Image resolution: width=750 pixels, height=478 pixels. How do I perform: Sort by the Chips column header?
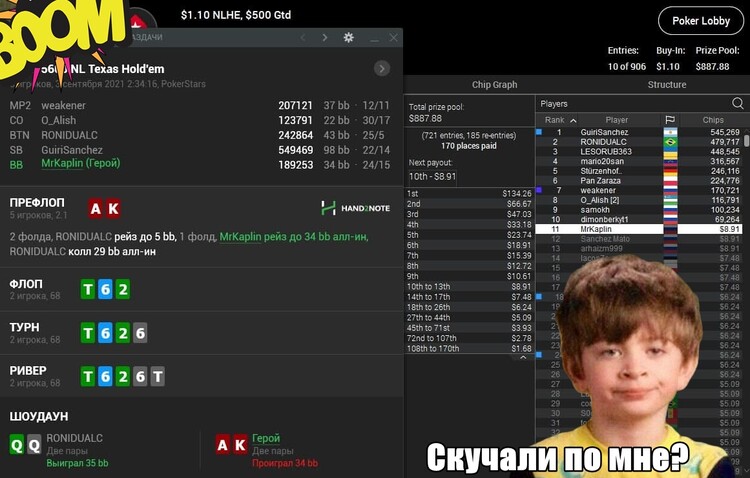(x=713, y=120)
